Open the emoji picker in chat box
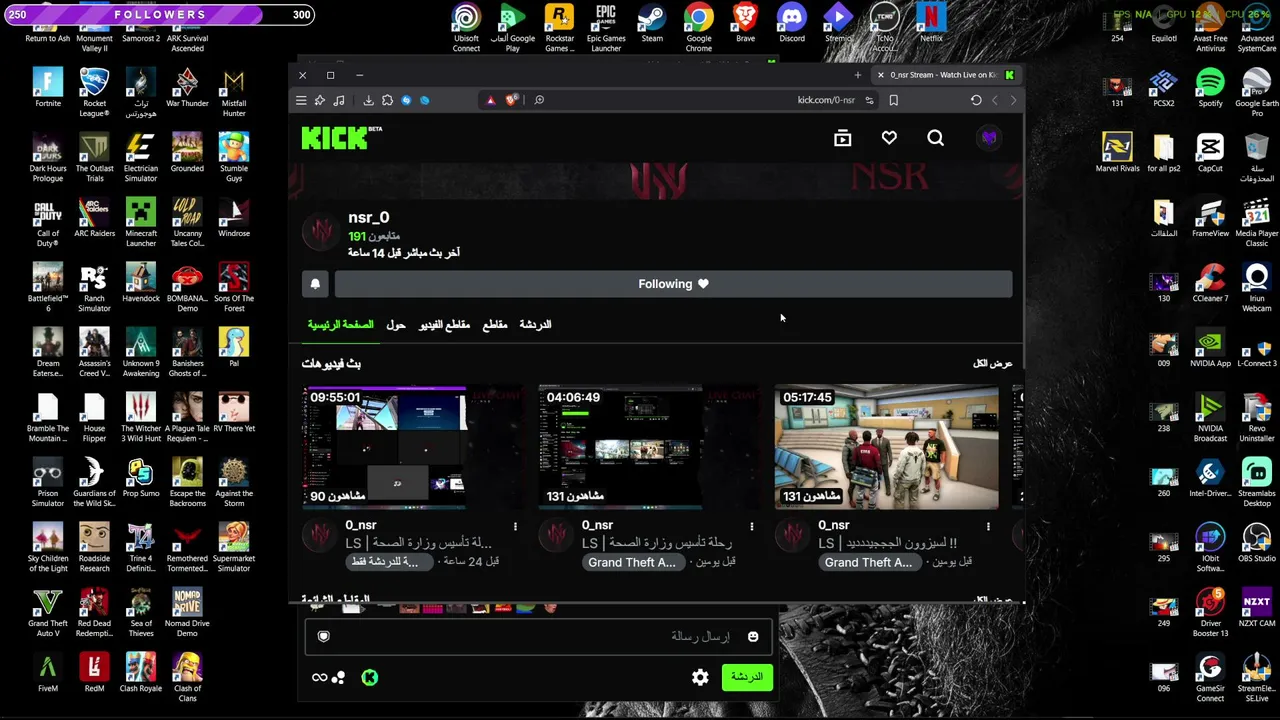The image size is (1280, 720). [x=753, y=637]
